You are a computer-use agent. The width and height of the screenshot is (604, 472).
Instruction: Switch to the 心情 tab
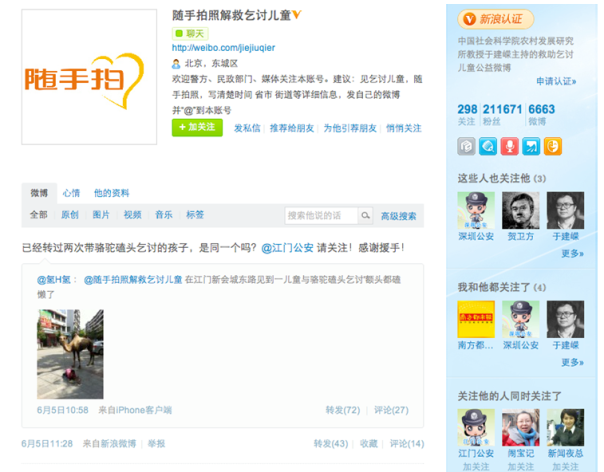tap(71, 193)
